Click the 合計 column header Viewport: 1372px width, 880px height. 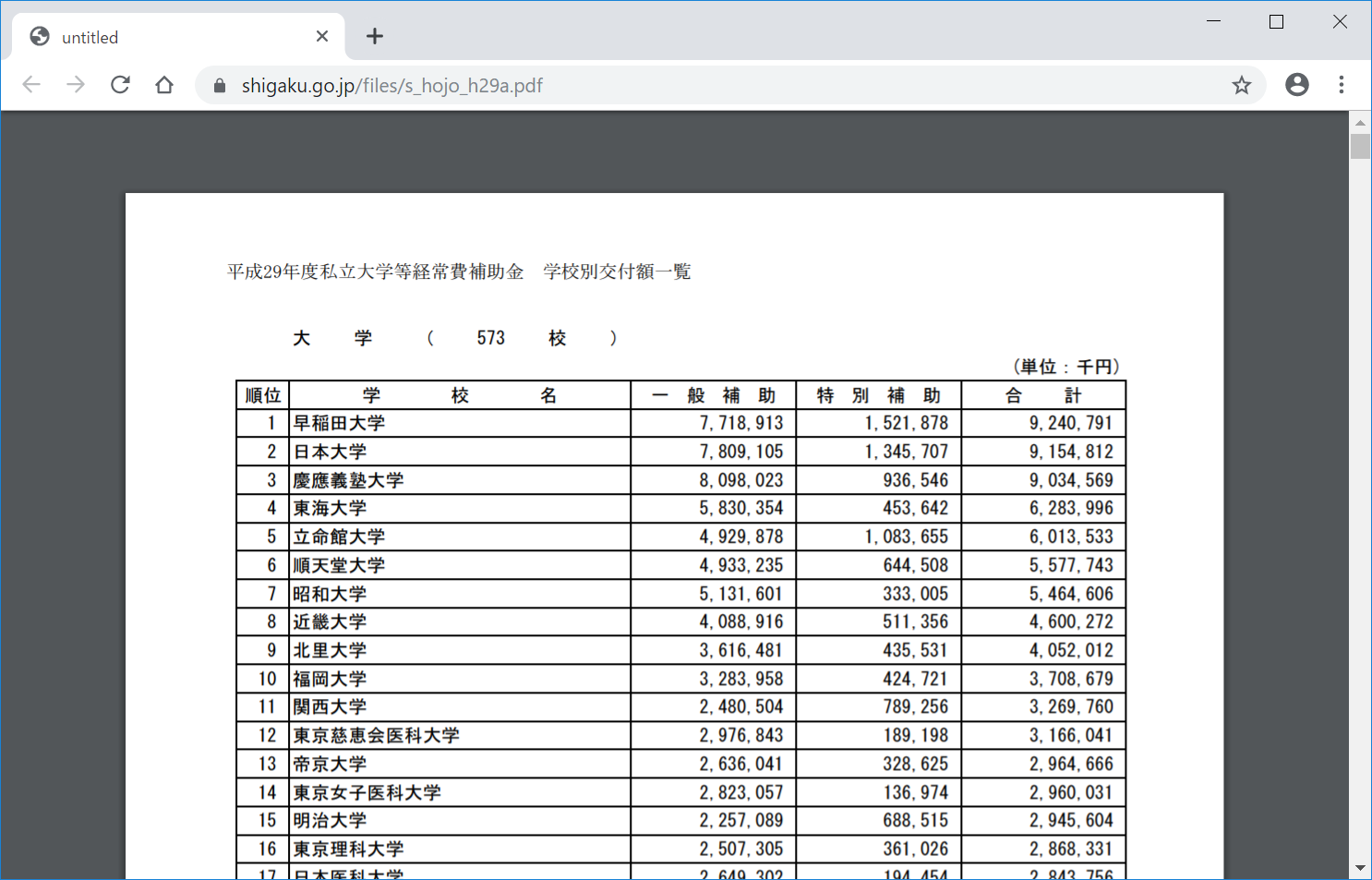1043,395
